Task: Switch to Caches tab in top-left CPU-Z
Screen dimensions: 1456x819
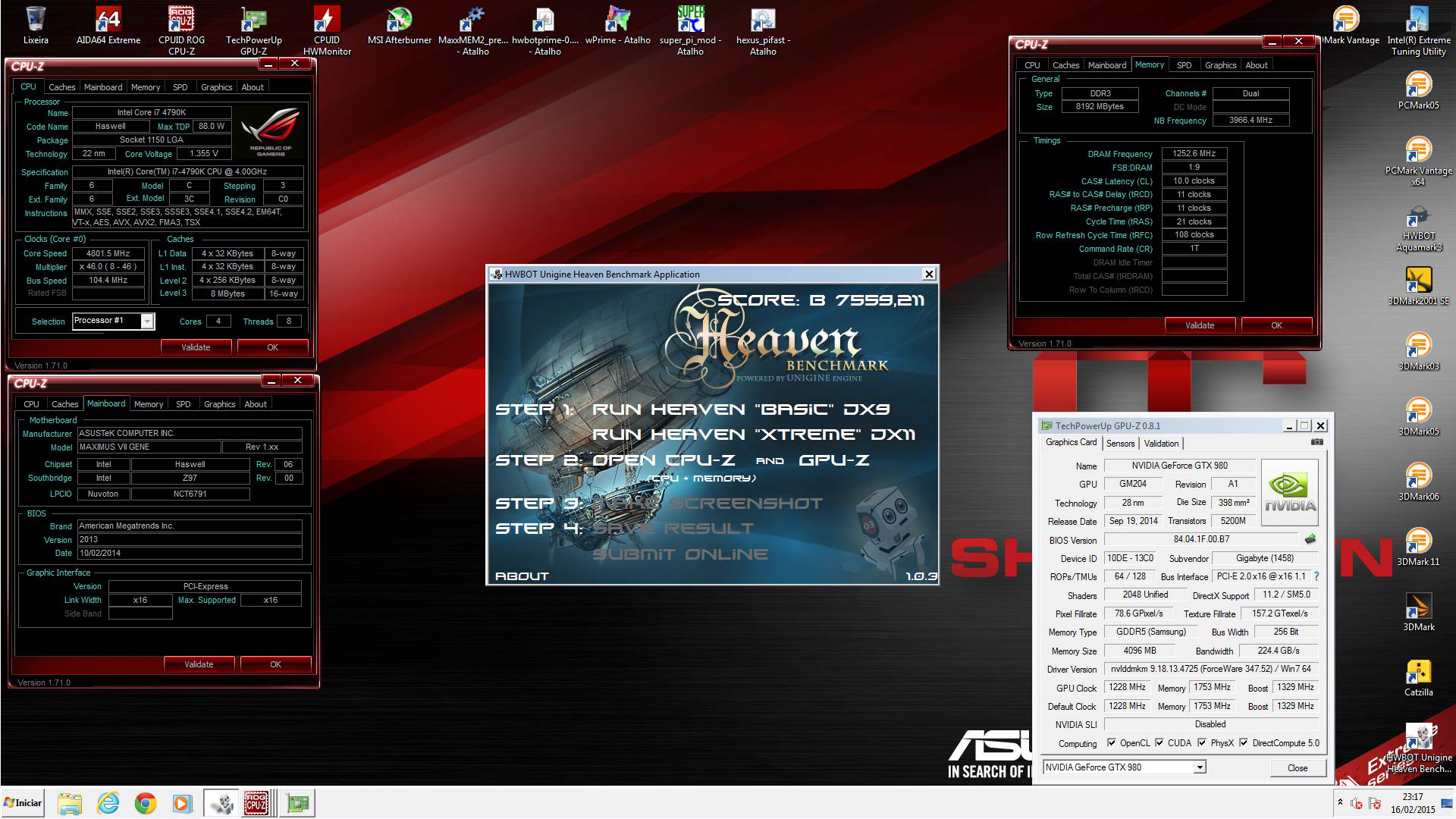Action: click(x=62, y=87)
